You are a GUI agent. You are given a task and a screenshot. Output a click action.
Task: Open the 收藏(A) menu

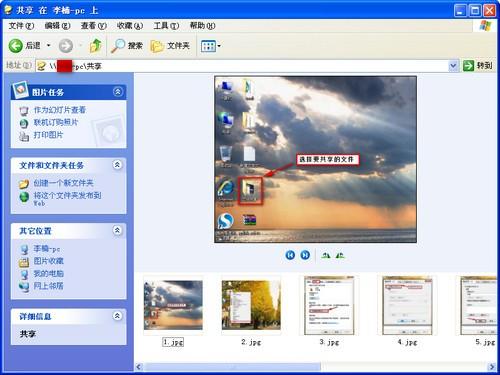pyautogui.click(x=130, y=26)
